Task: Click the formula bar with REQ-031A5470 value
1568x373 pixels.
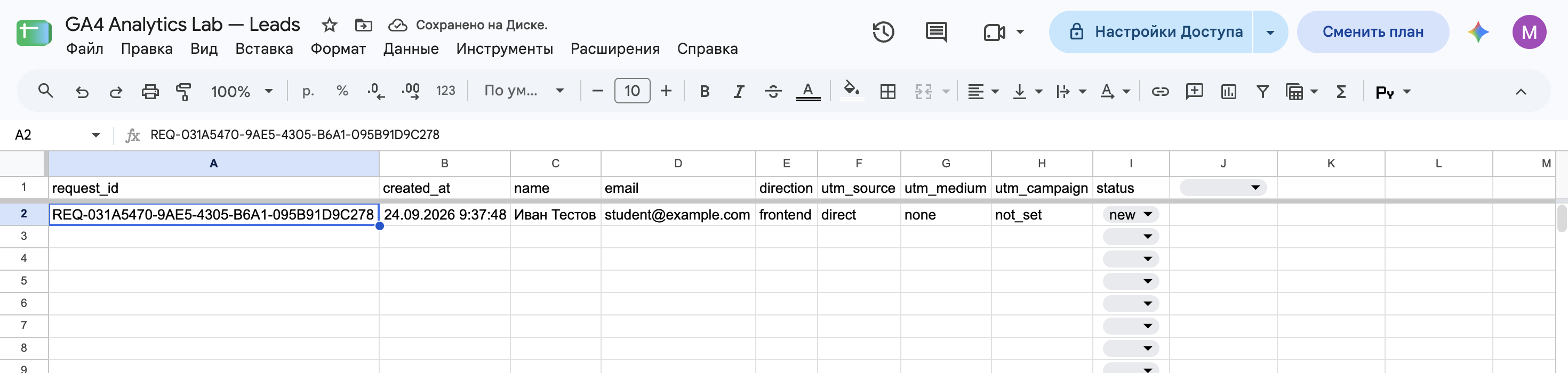Action: point(852,134)
